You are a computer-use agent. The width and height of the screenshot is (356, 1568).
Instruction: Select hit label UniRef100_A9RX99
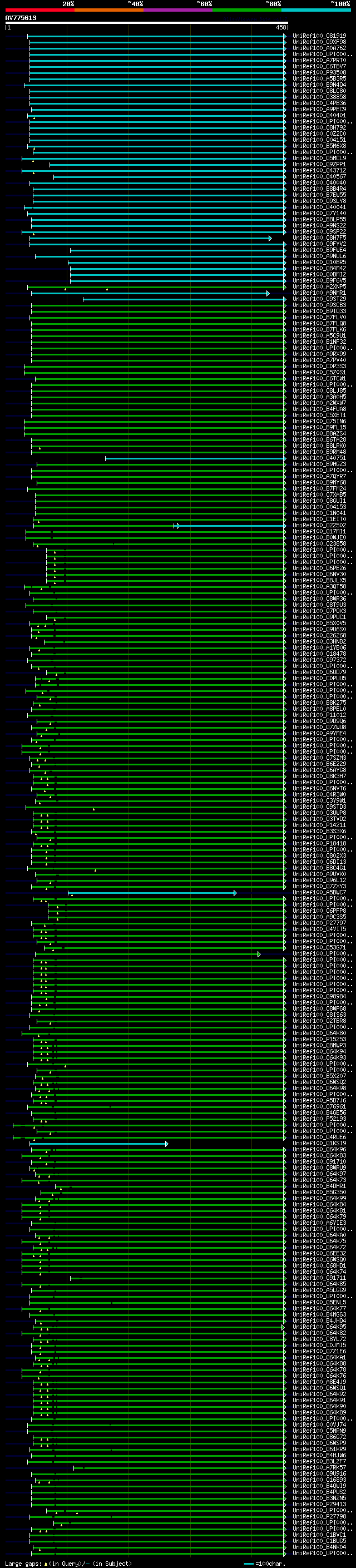point(319,354)
